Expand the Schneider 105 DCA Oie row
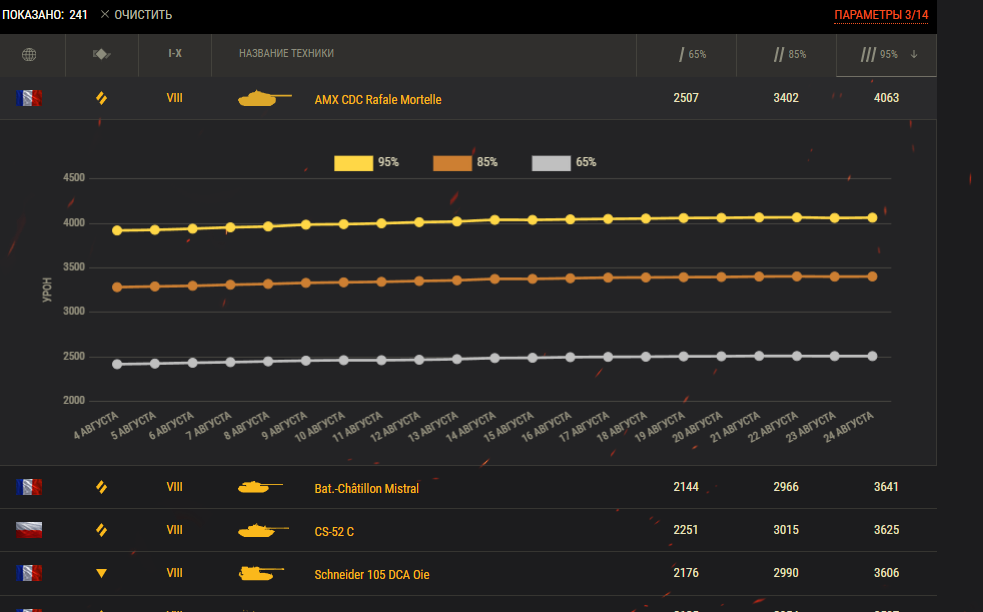 [x=468, y=573]
